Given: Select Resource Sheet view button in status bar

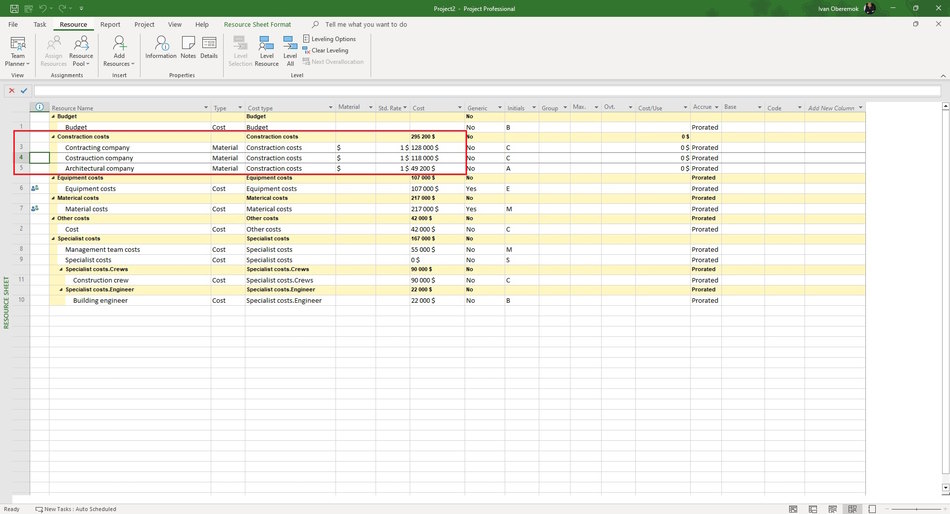Looking at the screenshot, I should coord(852,509).
